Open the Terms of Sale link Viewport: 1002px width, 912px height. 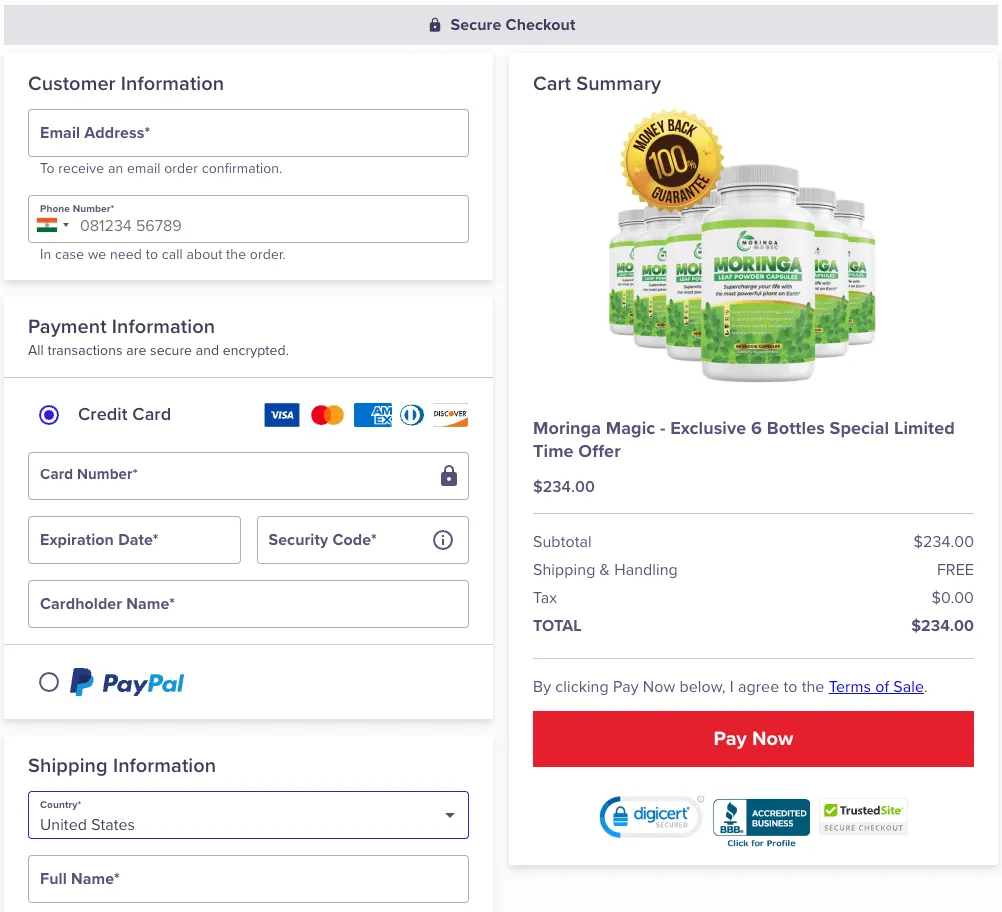(x=875, y=687)
